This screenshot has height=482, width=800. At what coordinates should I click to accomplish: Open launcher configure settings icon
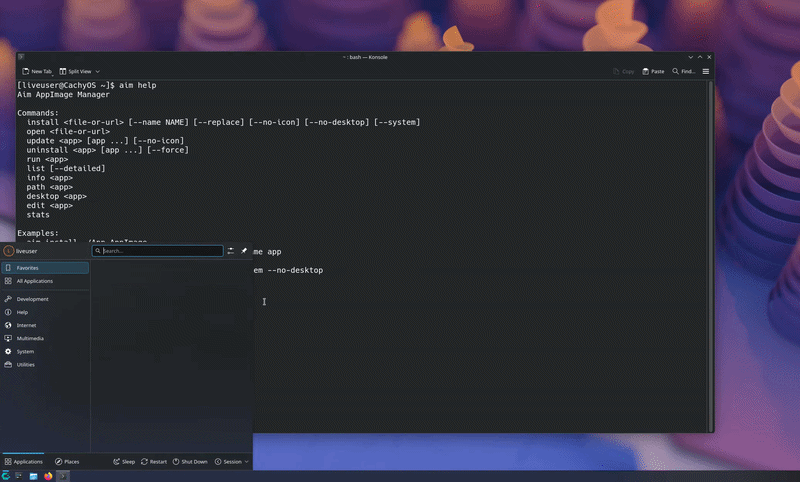231,250
